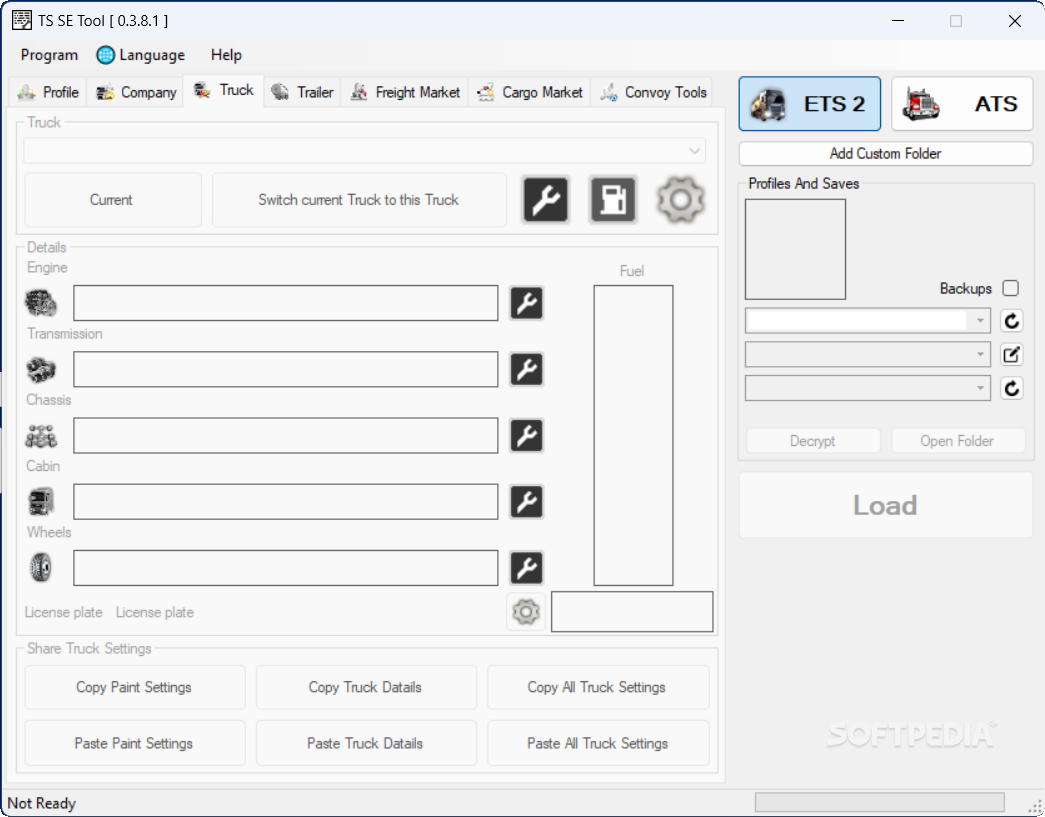Click the globe icon beside Language
This screenshot has width=1045, height=817.
coord(105,55)
